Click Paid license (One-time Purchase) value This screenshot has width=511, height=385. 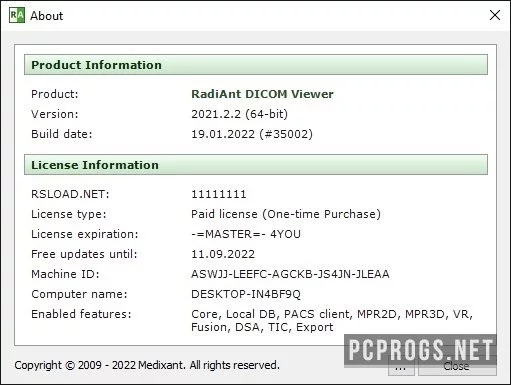click(286, 214)
